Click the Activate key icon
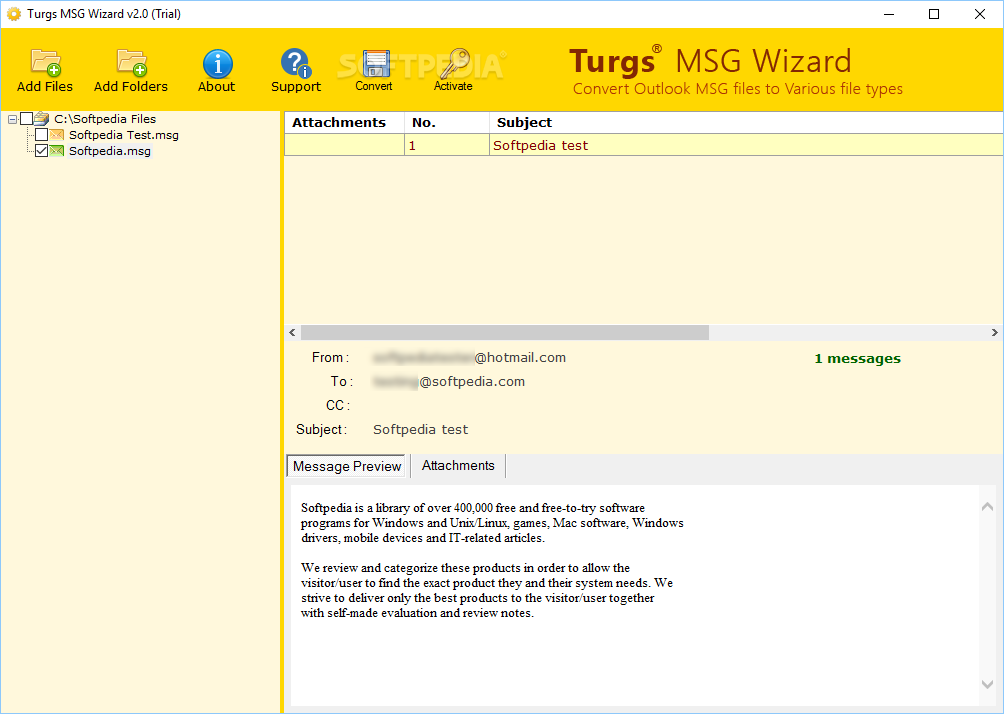The width and height of the screenshot is (1004, 714). click(x=455, y=63)
